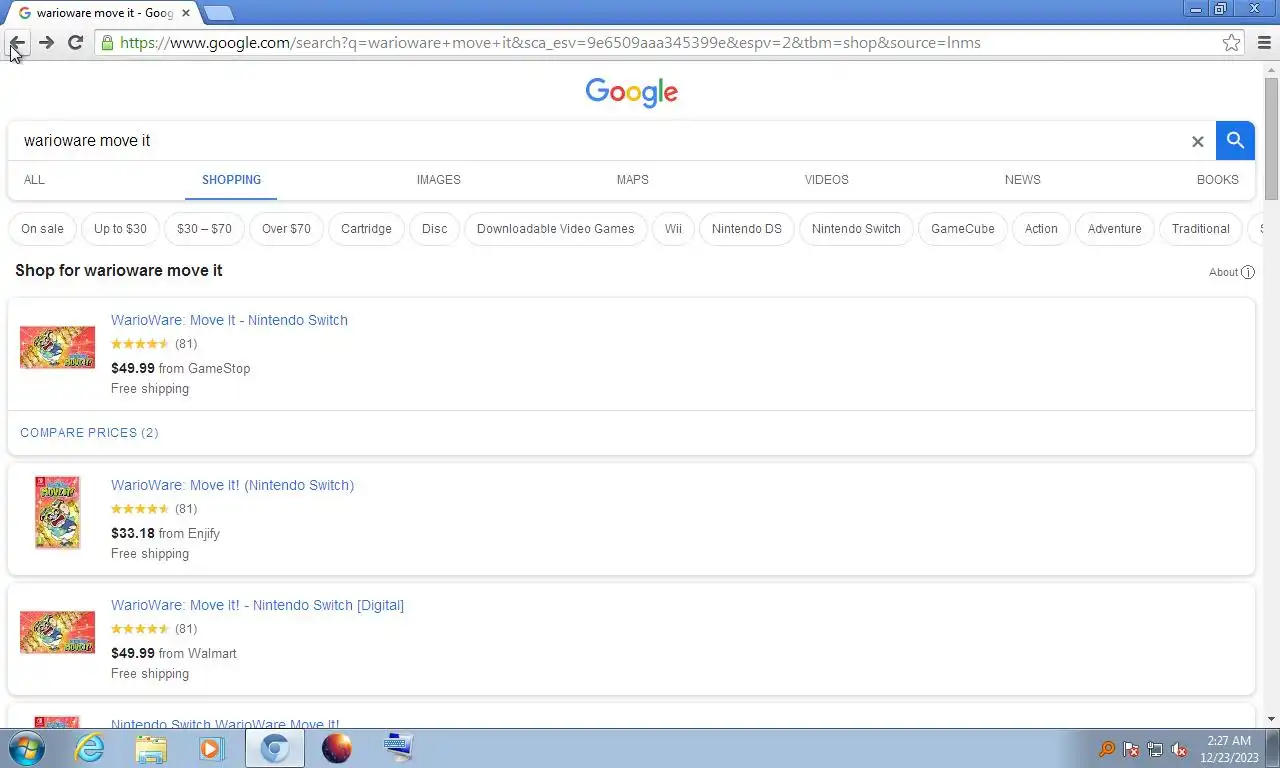
Task: Click the vertical scrollbar thumb
Action: coord(1271,137)
